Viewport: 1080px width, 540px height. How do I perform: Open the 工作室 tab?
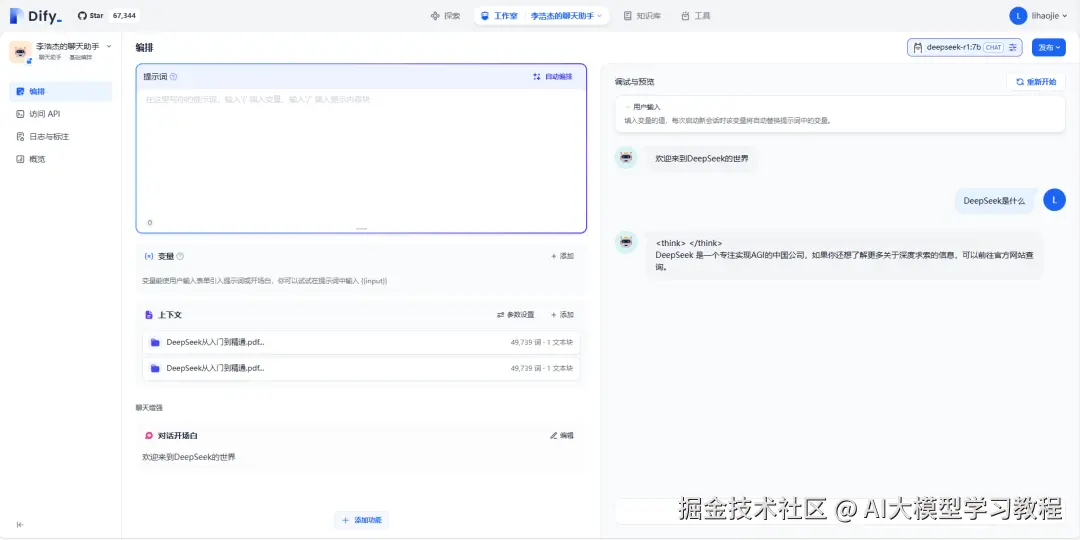(x=499, y=16)
